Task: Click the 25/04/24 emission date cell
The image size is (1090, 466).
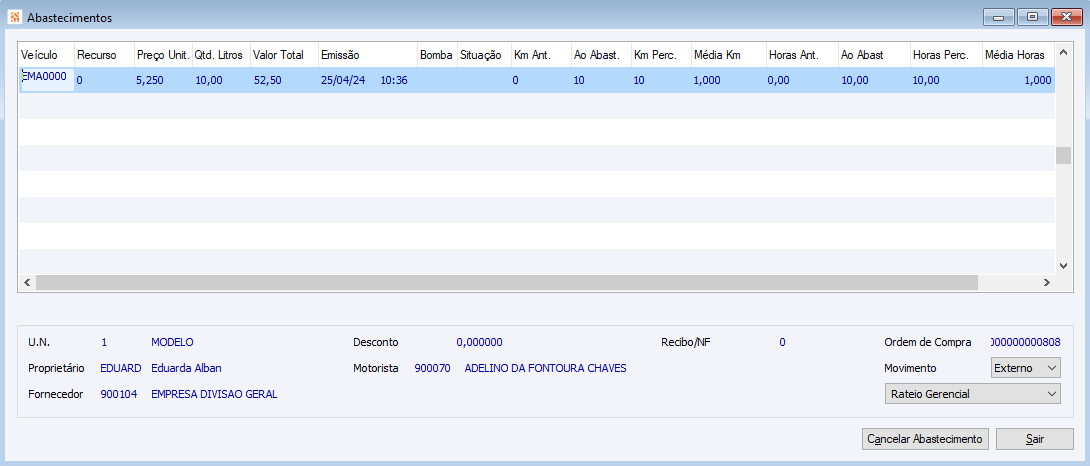Action: pyautogui.click(x=343, y=80)
